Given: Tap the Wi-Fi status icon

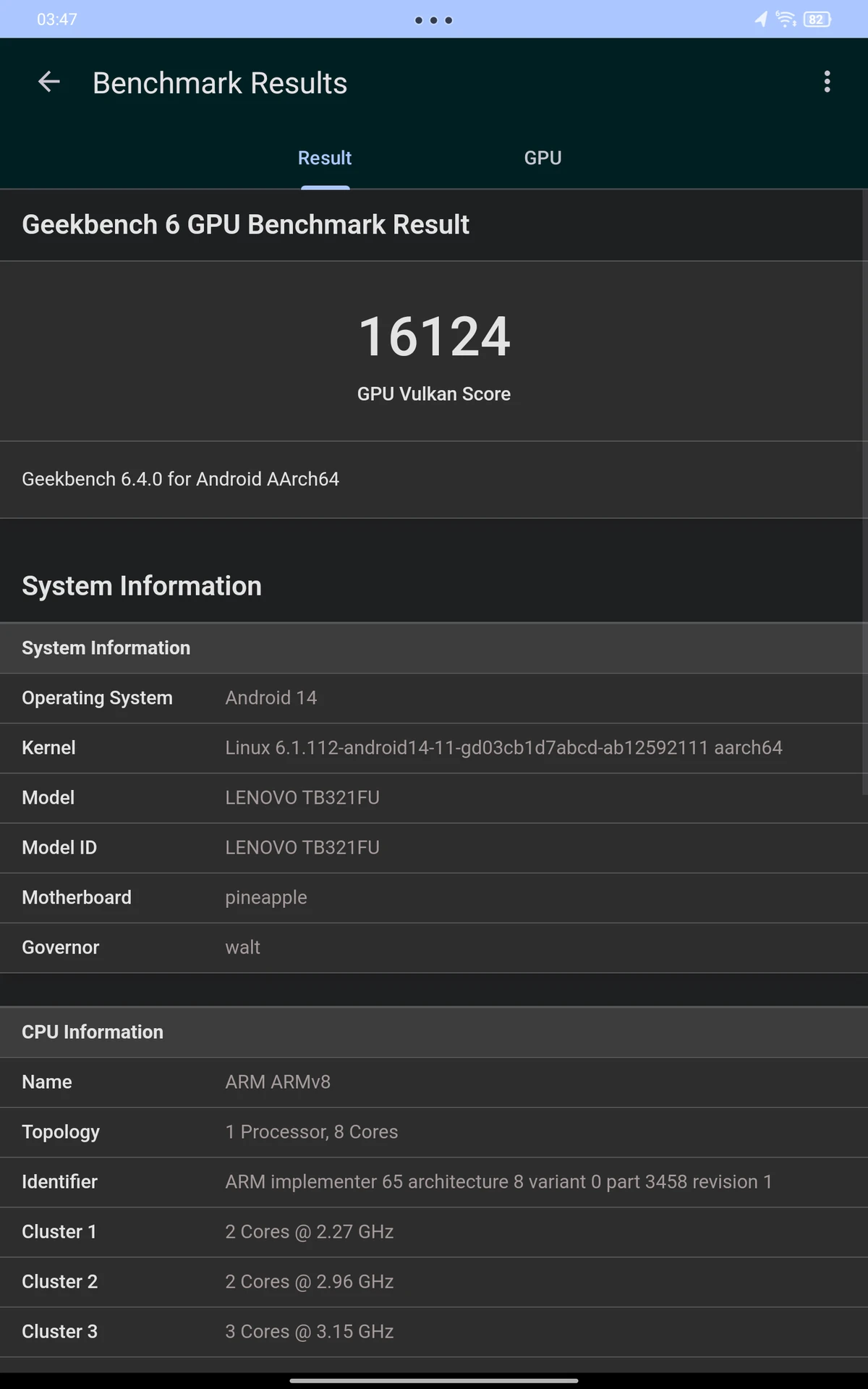Looking at the screenshot, I should tap(786, 20).
